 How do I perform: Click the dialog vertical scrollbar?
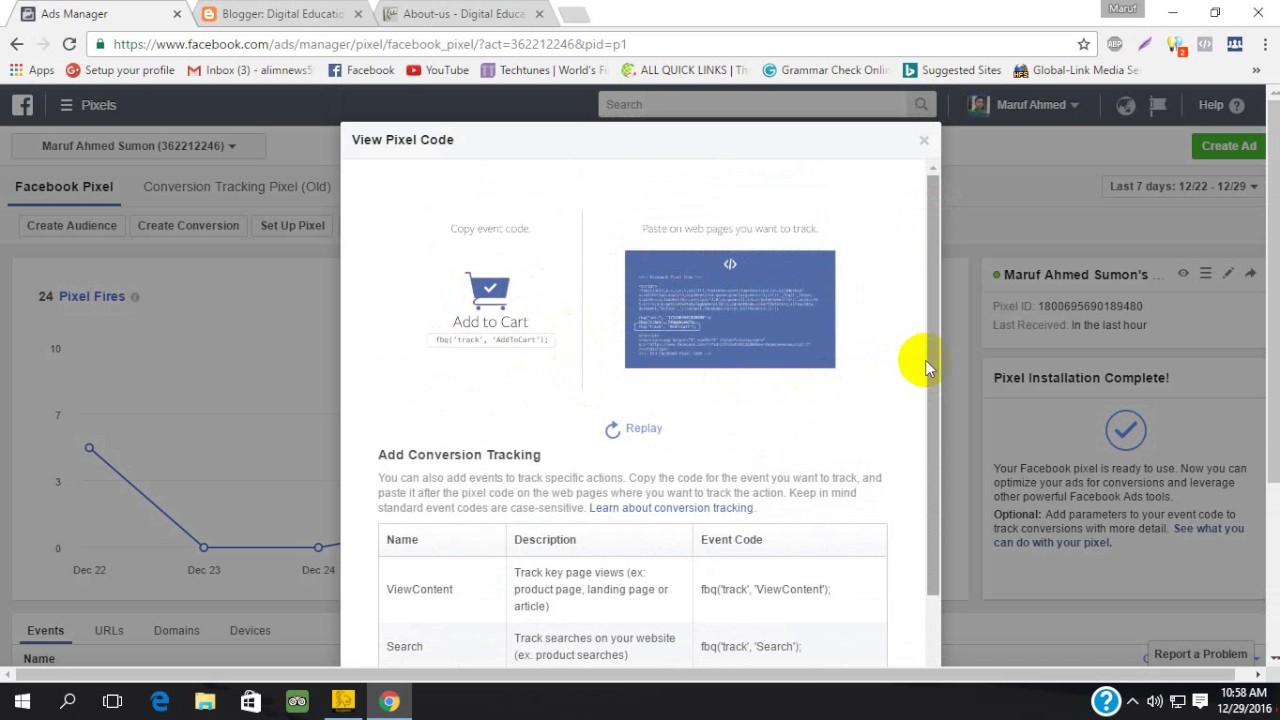pyautogui.click(x=933, y=385)
